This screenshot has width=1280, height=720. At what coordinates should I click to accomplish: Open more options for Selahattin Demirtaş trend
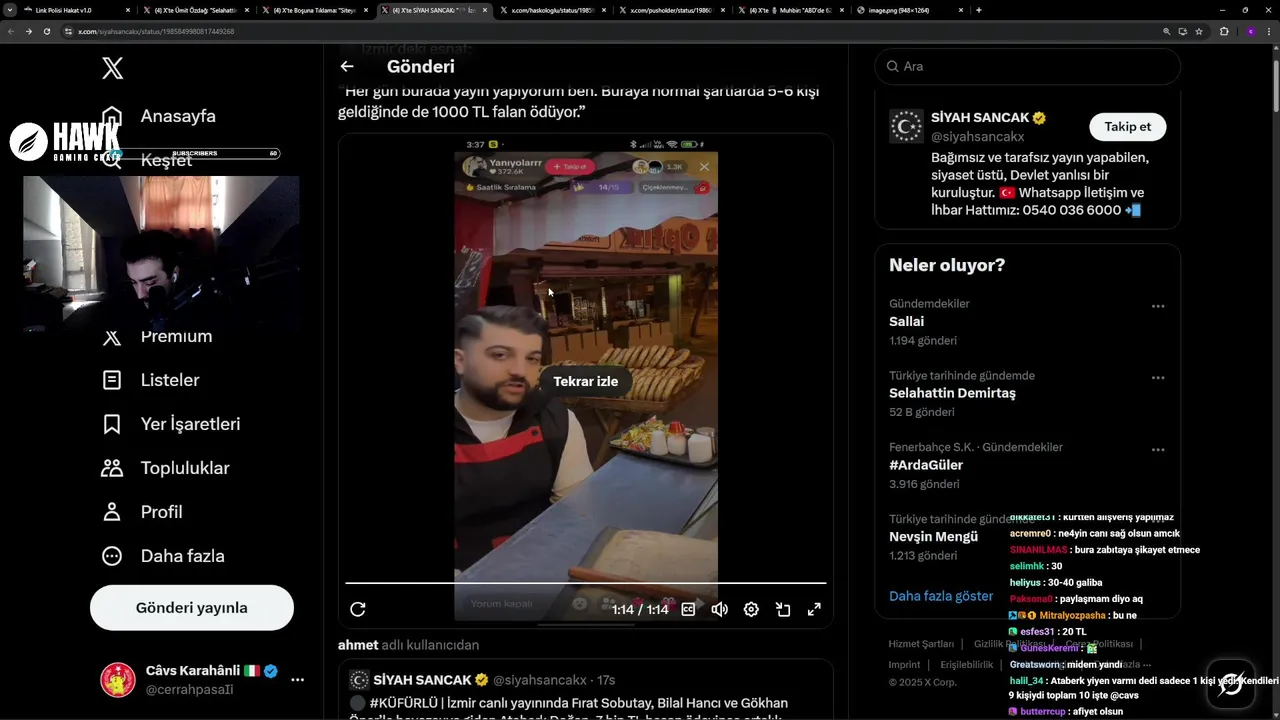[1158, 378]
